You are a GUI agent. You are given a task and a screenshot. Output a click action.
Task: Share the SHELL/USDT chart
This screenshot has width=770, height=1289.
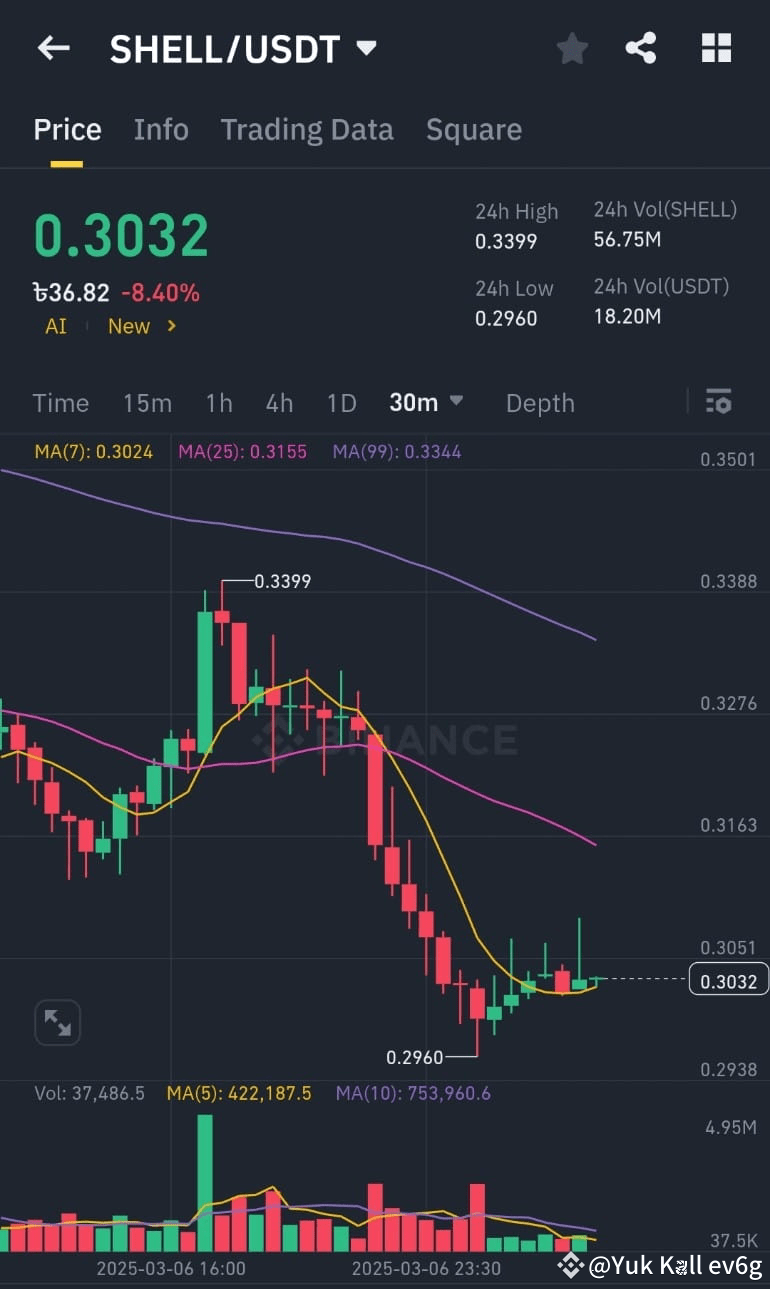[640, 47]
